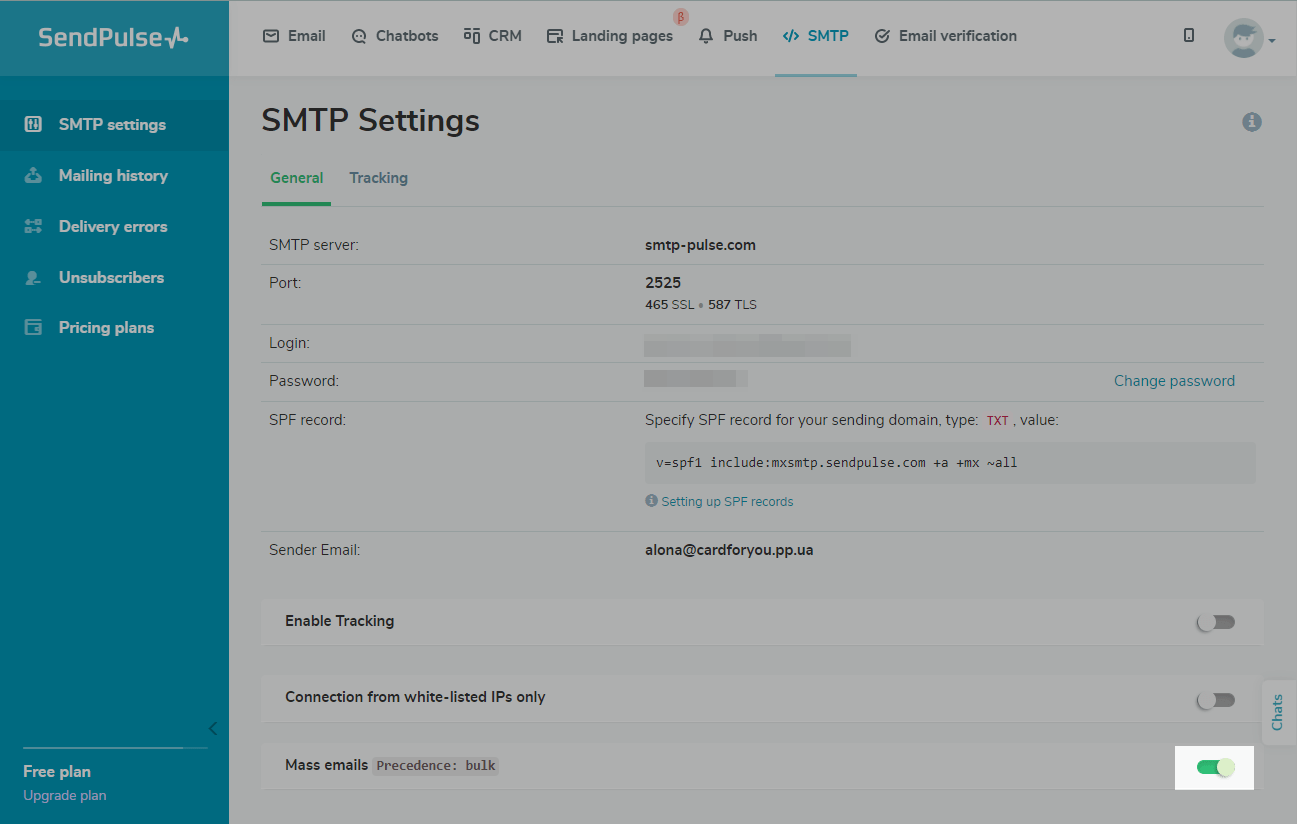This screenshot has width=1297, height=824.
Task: Click the '465 SSL • 587 TLS' port text
Action: (x=701, y=305)
